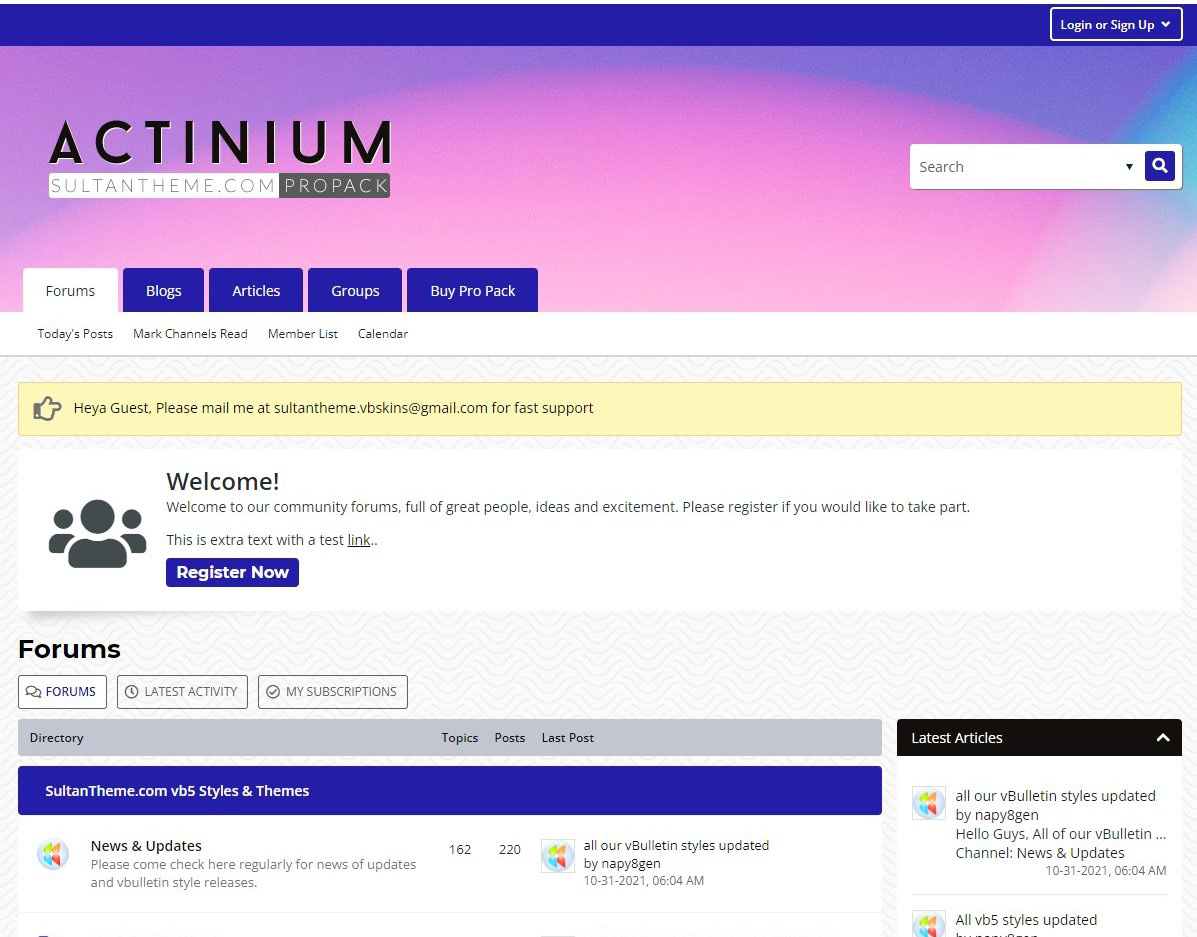Select the FORUMS view tab
The height and width of the screenshot is (937, 1197).
[x=62, y=692]
